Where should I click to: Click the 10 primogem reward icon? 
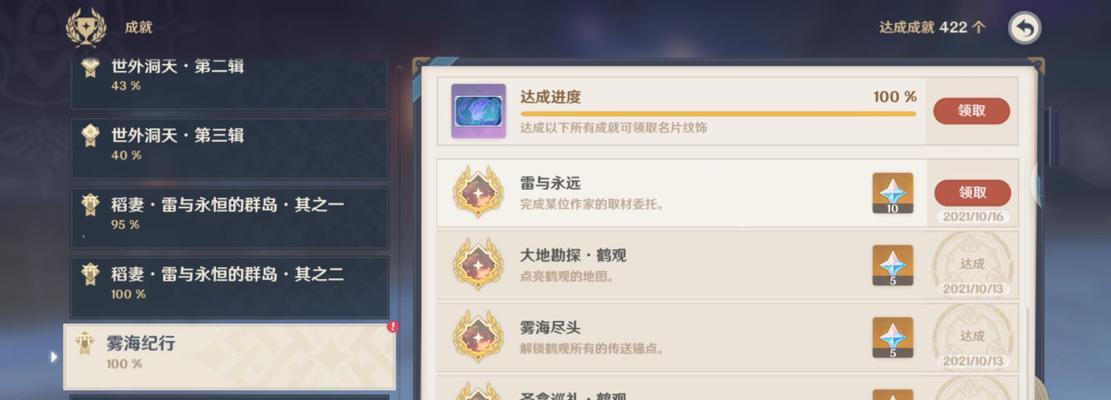pos(893,193)
